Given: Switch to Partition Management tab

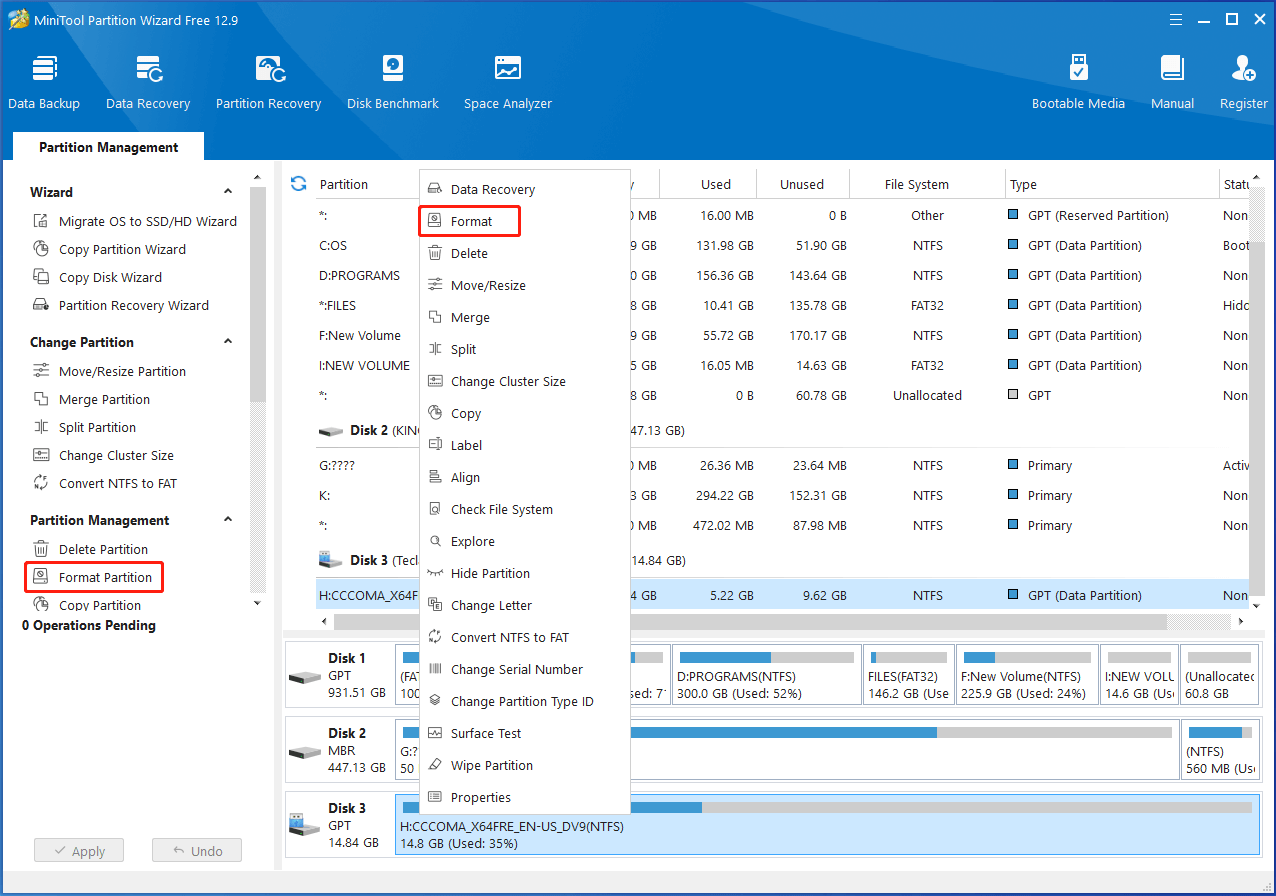Looking at the screenshot, I should click(108, 147).
